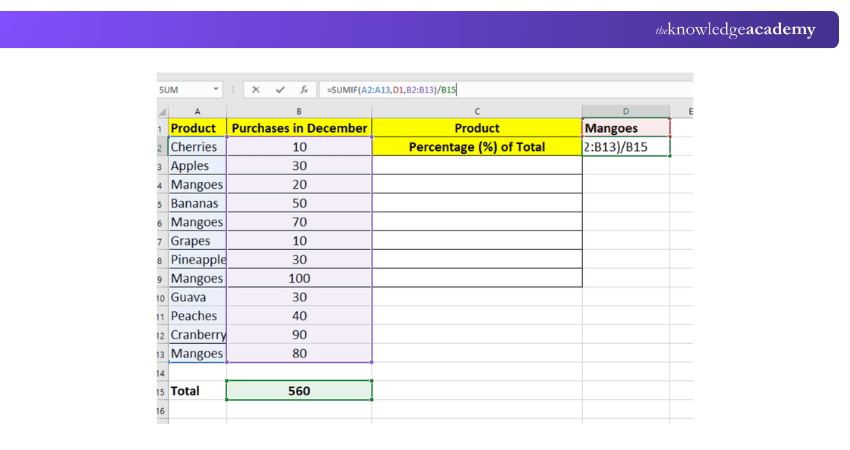This screenshot has height=450, width=850.
Task: Select row 1 header
Action: click(162, 128)
